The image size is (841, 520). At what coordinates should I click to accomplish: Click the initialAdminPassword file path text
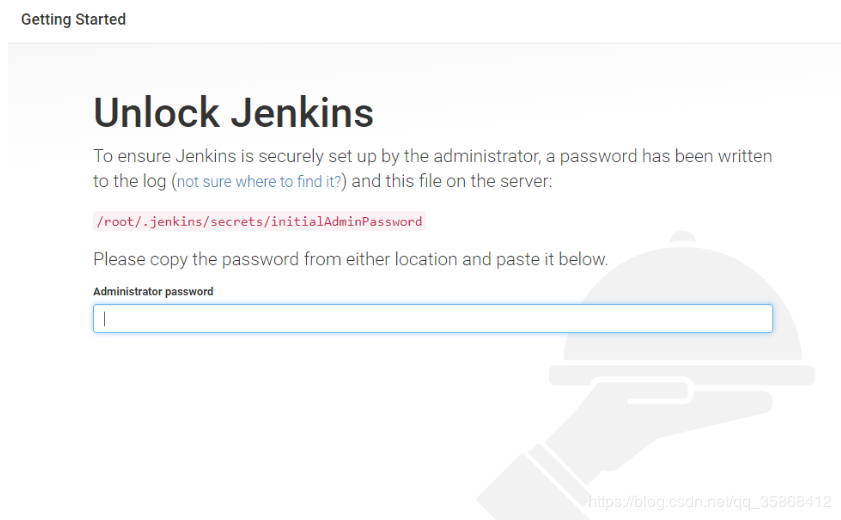click(x=258, y=221)
